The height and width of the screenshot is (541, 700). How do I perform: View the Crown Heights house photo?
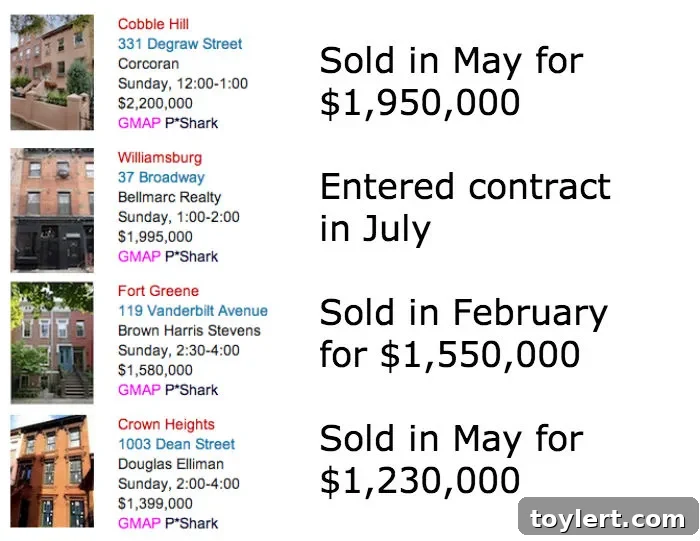[x=51, y=477]
